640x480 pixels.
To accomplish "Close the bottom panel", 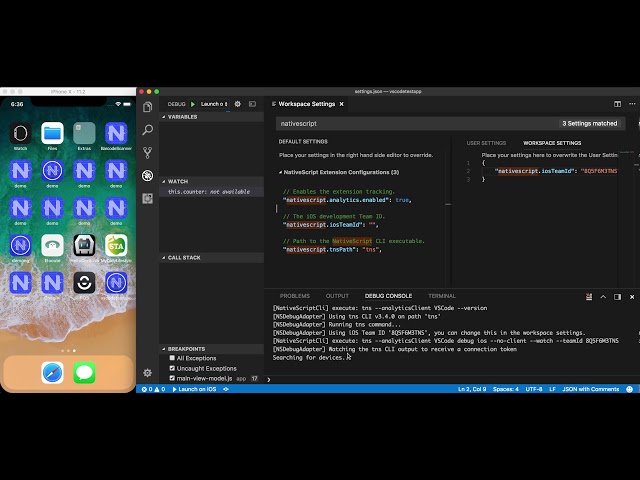I will point(632,297).
